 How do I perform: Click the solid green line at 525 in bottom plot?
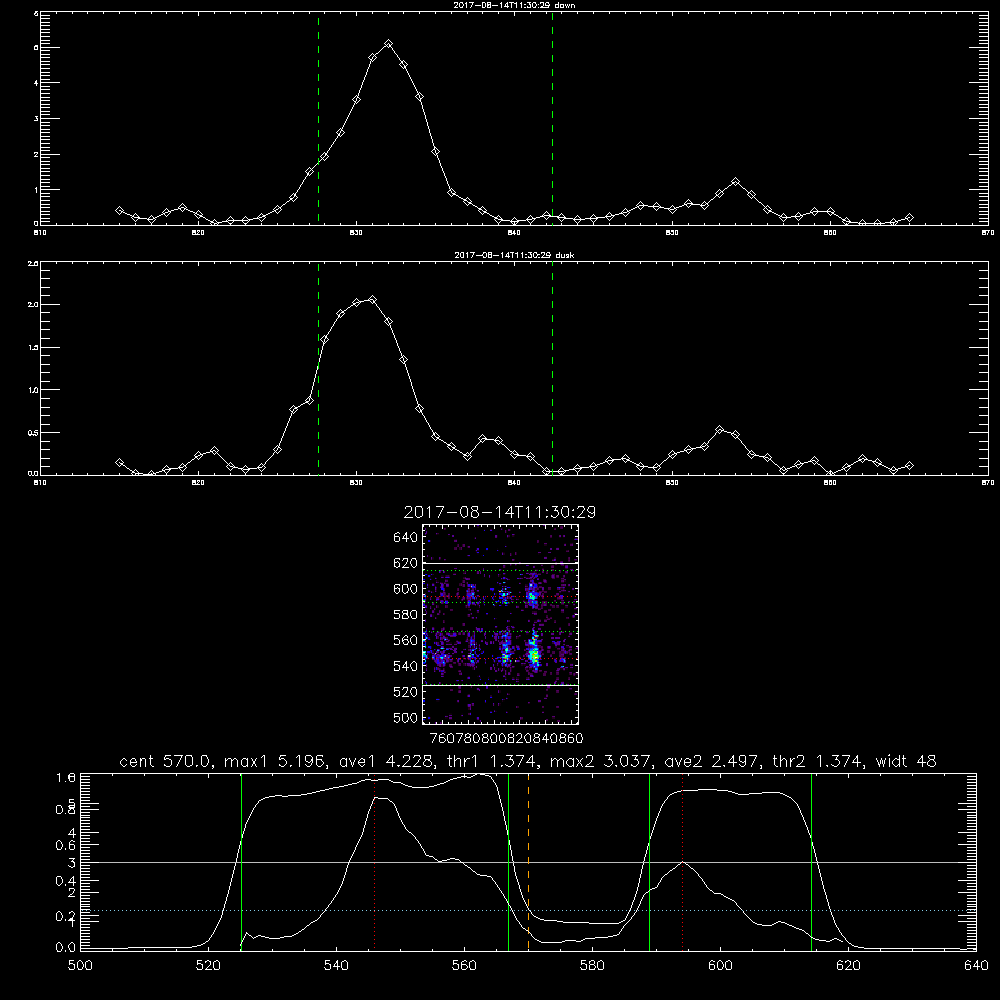241,862
